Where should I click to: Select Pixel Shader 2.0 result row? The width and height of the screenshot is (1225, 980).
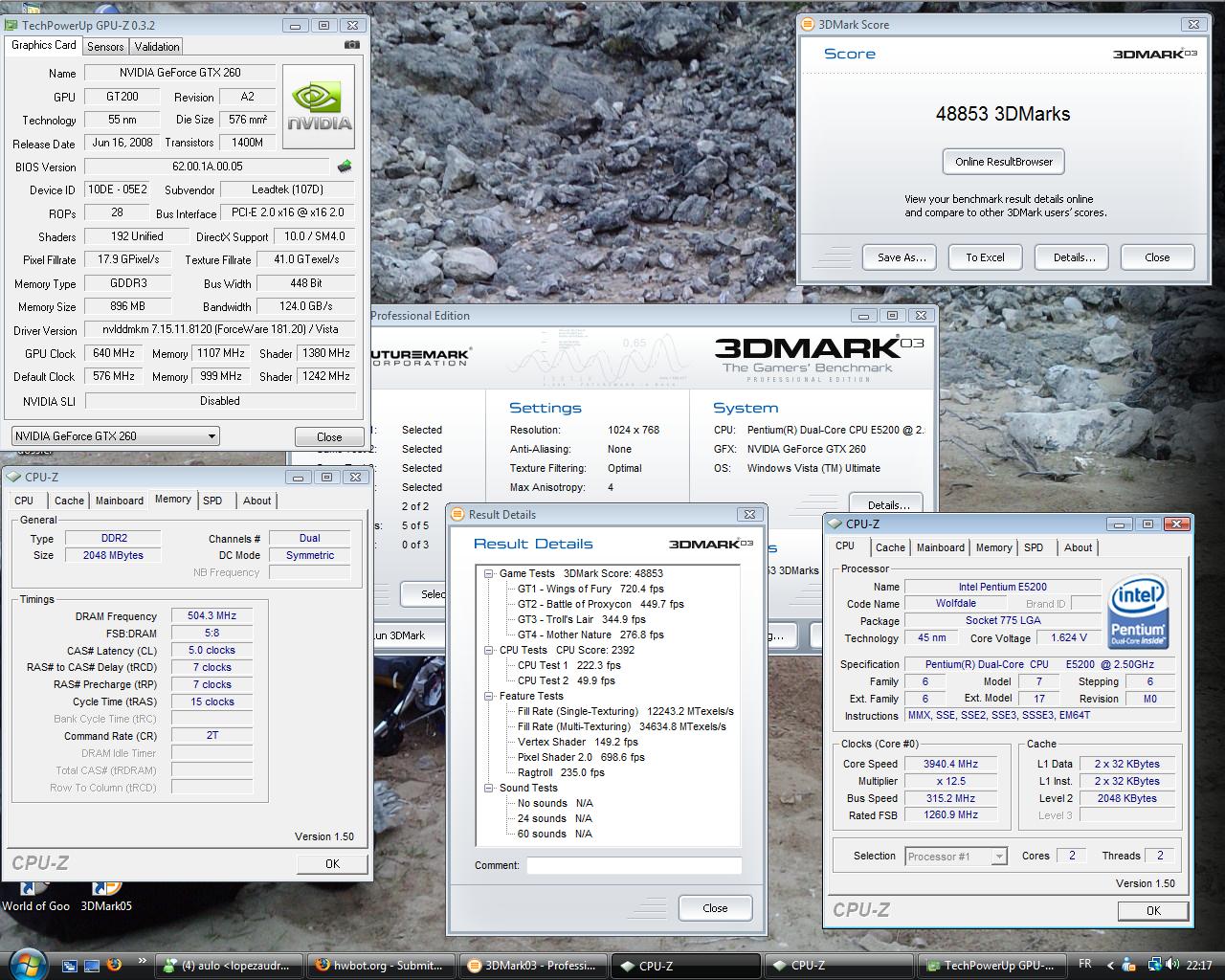click(581, 757)
